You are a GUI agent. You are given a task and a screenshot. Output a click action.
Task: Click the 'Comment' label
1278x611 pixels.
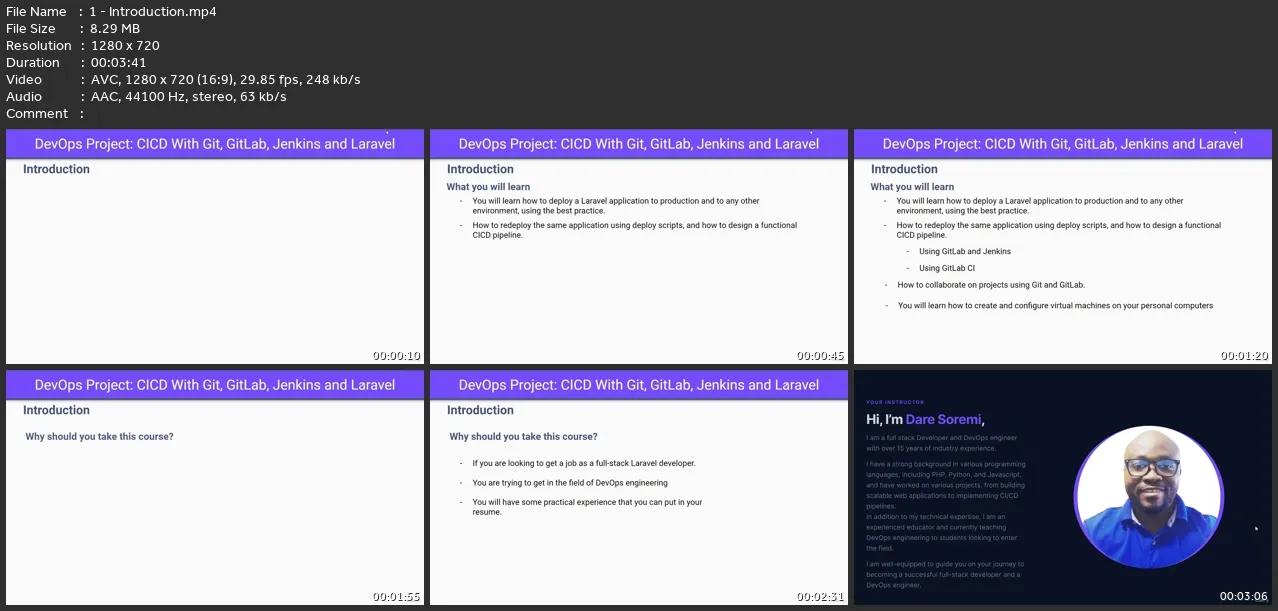tap(37, 114)
